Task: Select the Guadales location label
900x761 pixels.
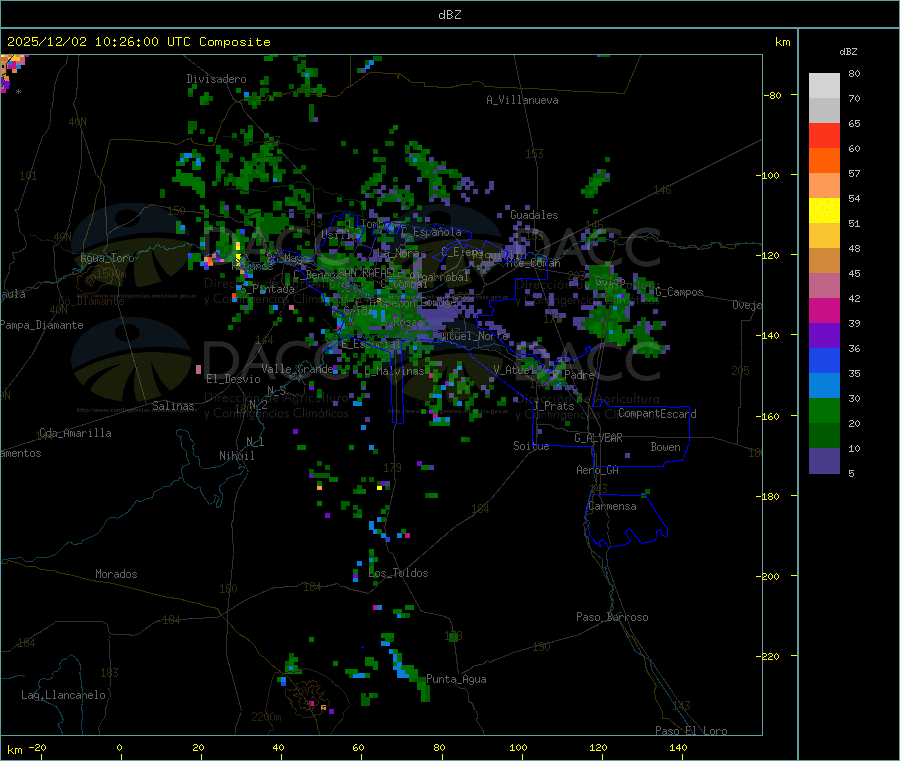Action: click(534, 215)
